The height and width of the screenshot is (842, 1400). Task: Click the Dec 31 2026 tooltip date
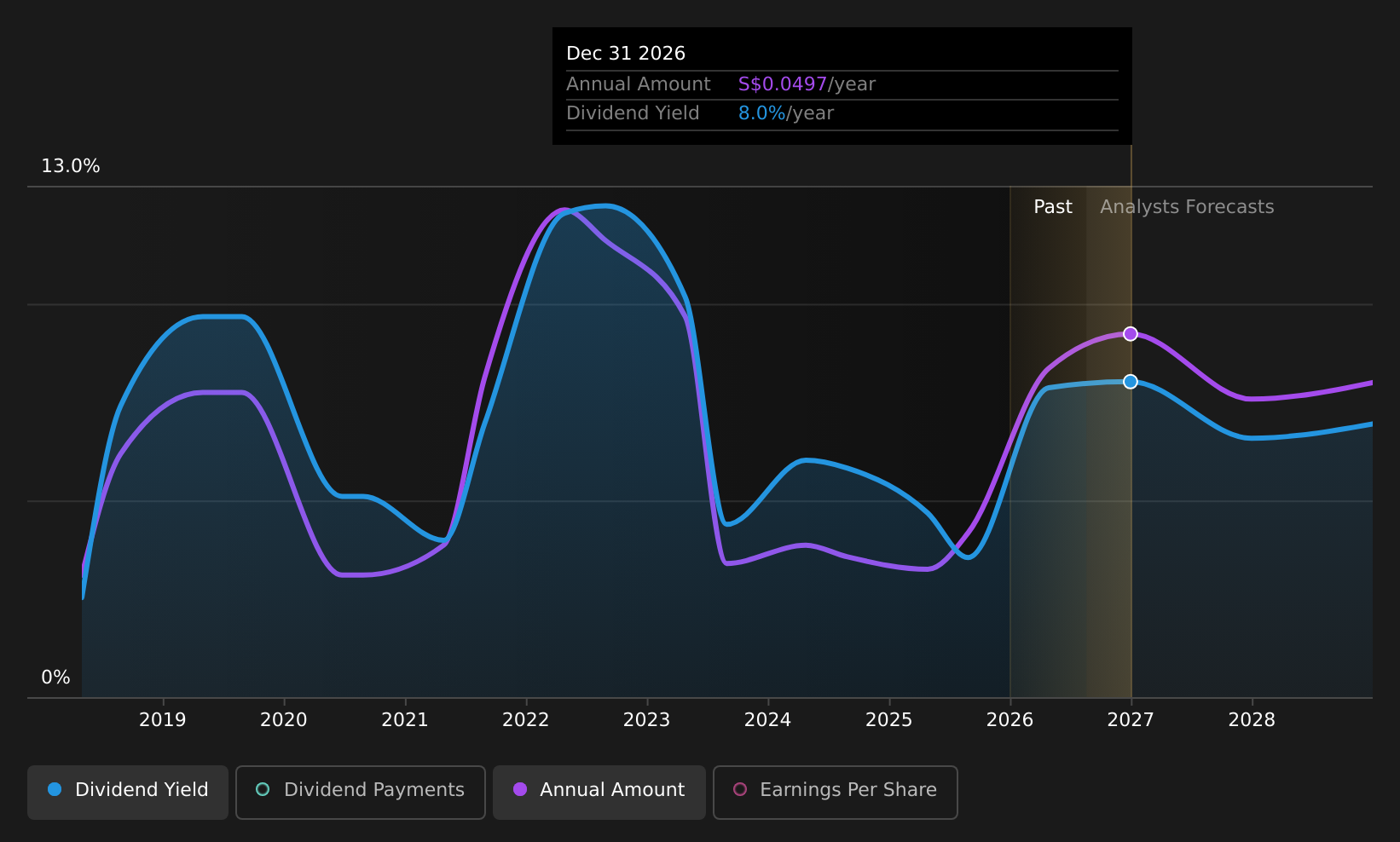click(x=626, y=54)
